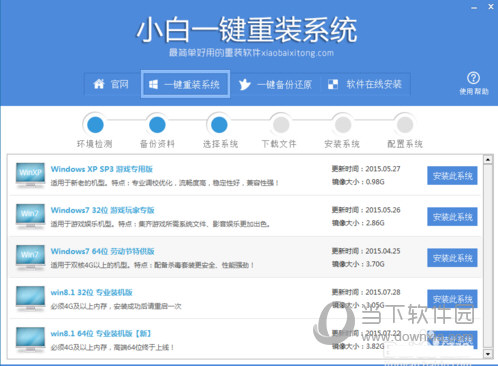Click the scrollbar down arrow
Screen dimensions: 498x366
pyautogui.click(x=488, y=354)
